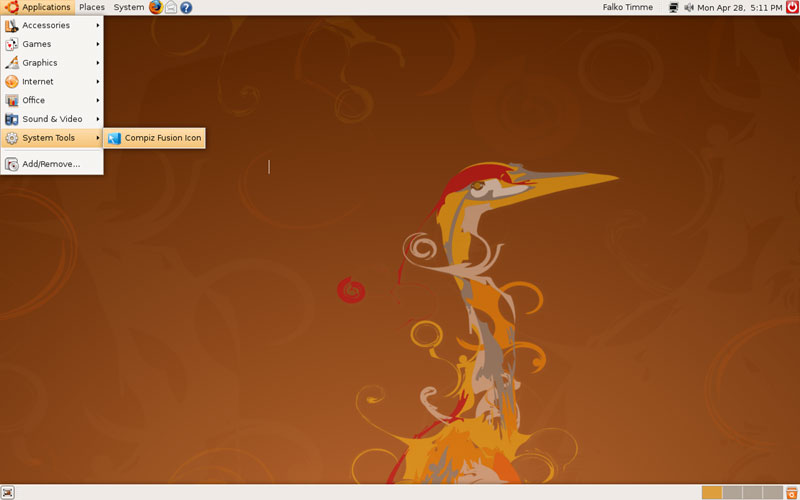The width and height of the screenshot is (800, 500).
Task: Click the network connection tray icon
Action: (x=673, y=7)
